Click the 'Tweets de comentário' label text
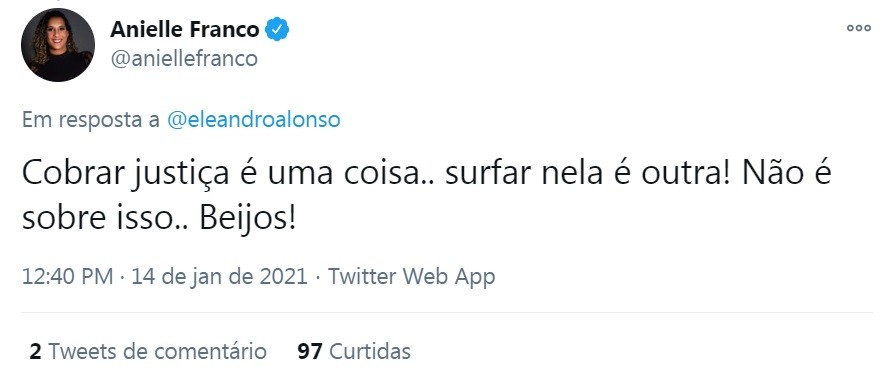 coord(157,351)
